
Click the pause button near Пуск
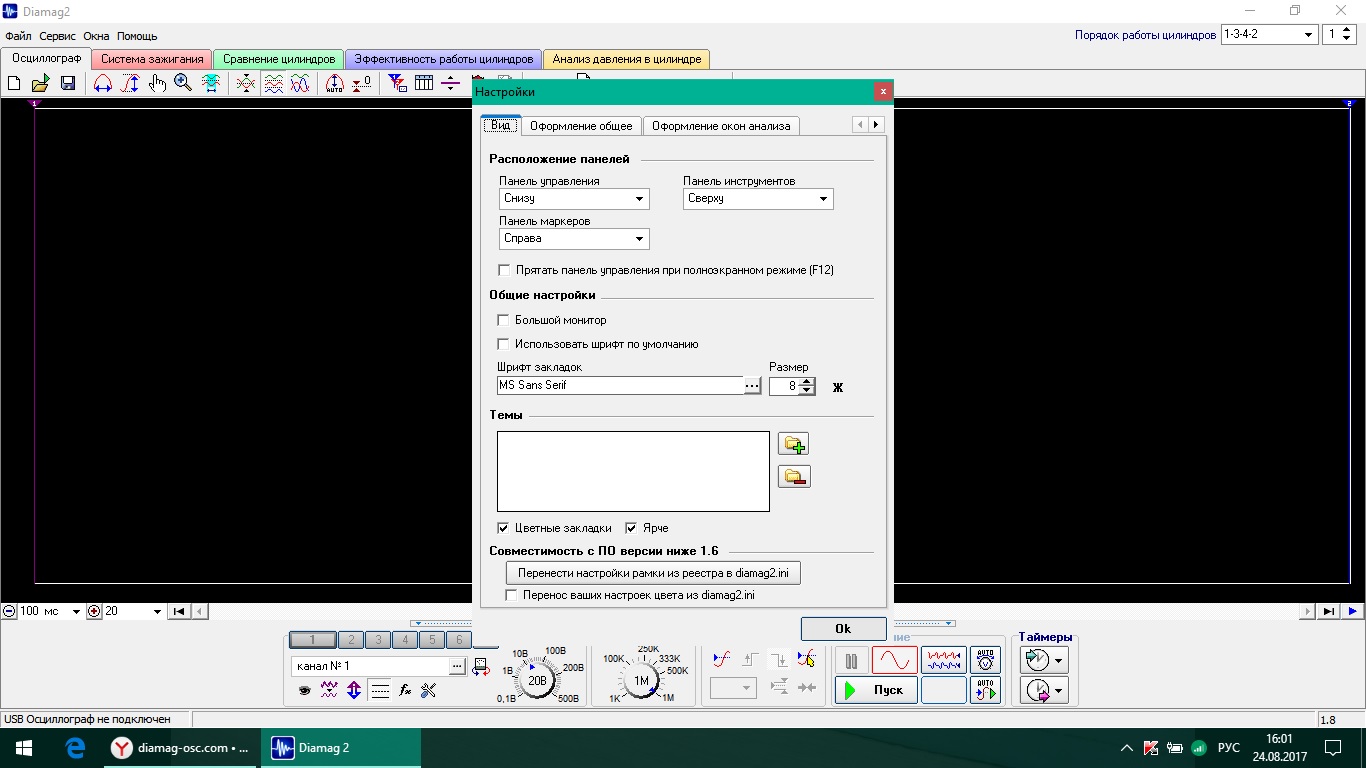[x=851, y=661]
